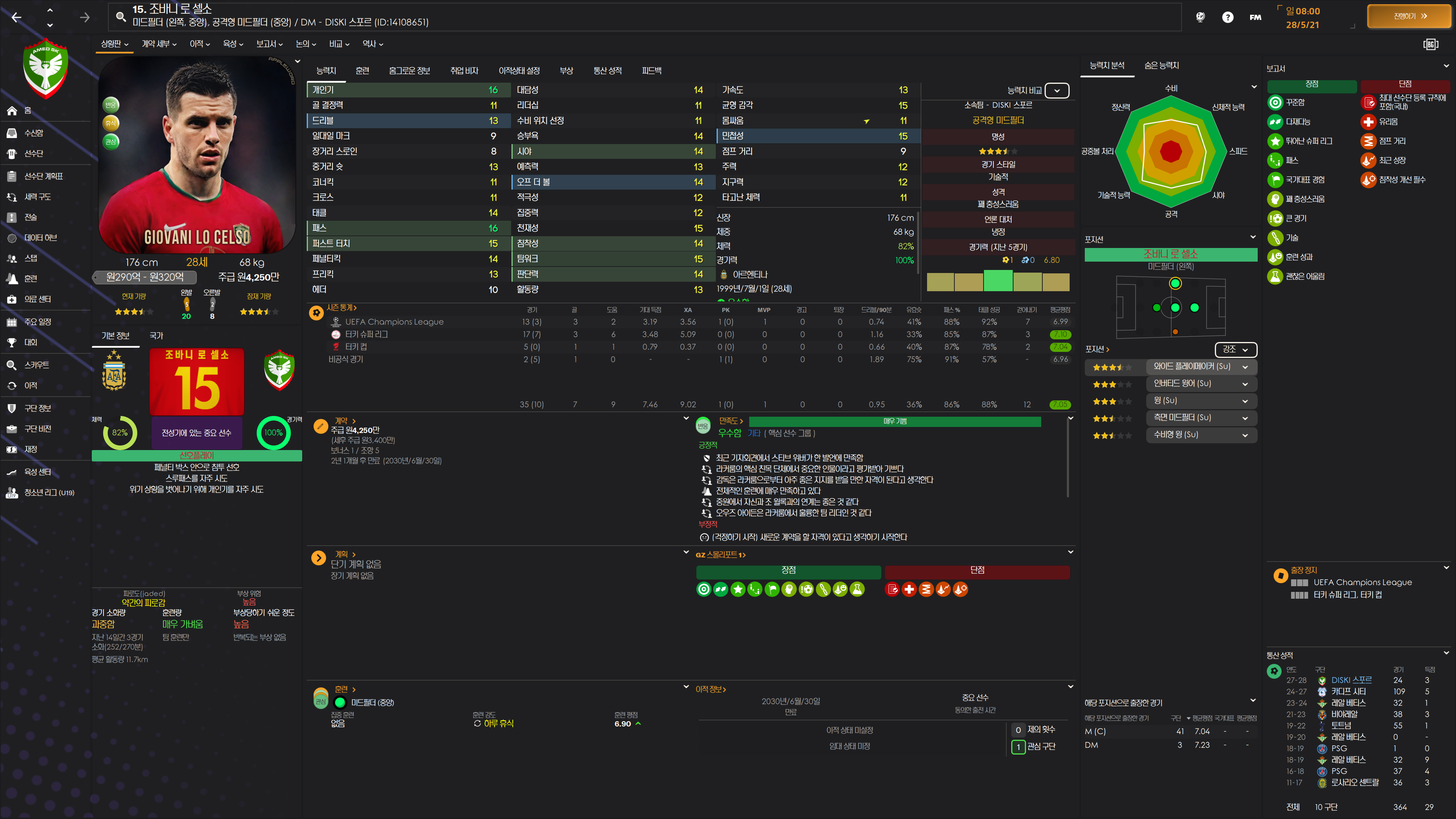Click the FM logo icon
The width and height of the screenshot is (1456, 819).
tap(1255, 17)
